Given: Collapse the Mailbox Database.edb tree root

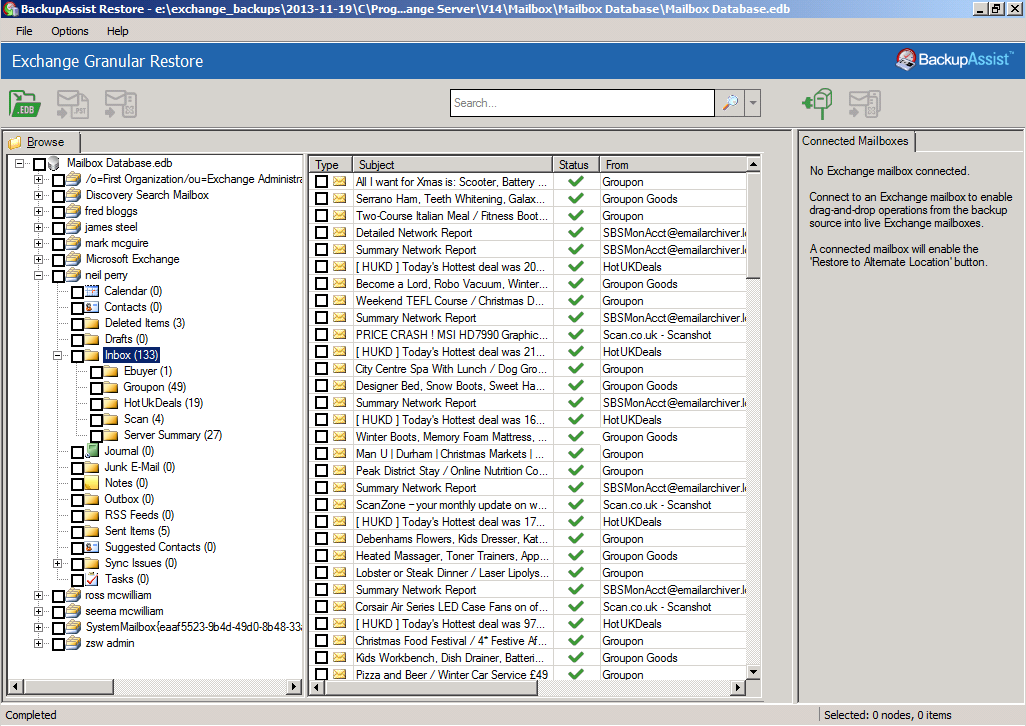Looking at the screenshot, I should [x=20, y=164].
